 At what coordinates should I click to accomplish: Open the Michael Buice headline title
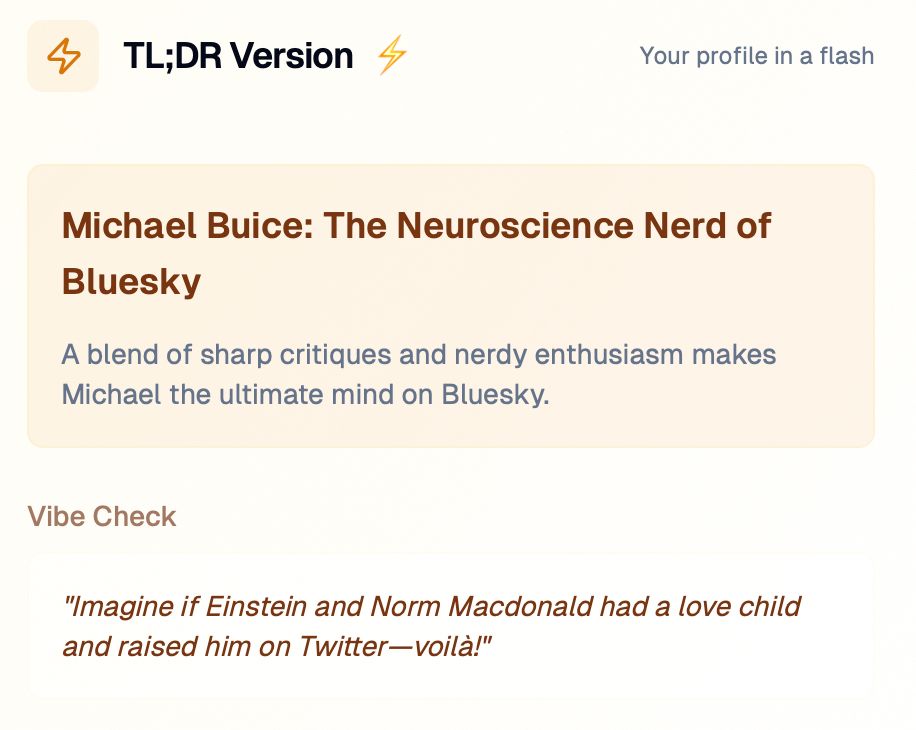point(416,253)
